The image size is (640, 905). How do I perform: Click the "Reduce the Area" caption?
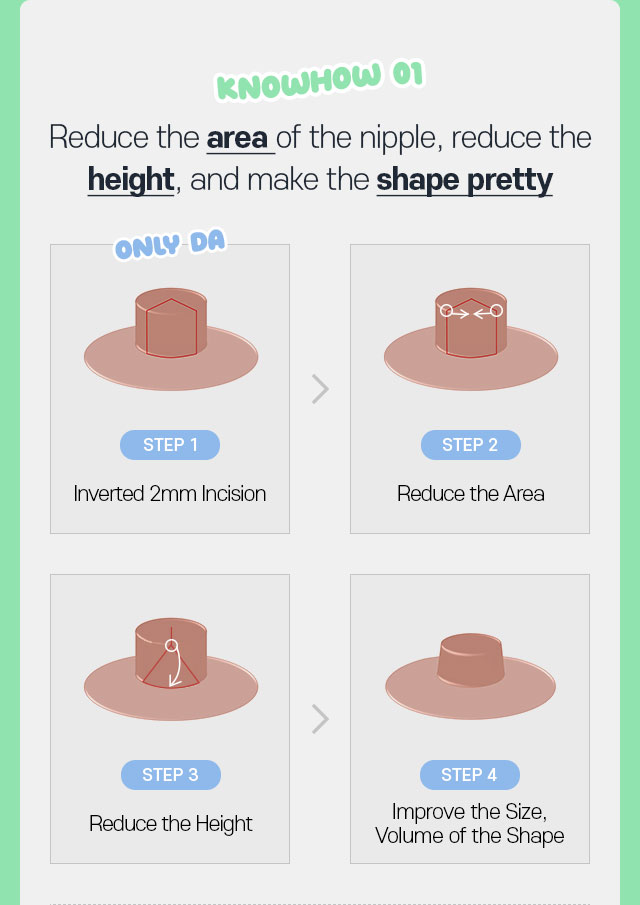(470, 493)
